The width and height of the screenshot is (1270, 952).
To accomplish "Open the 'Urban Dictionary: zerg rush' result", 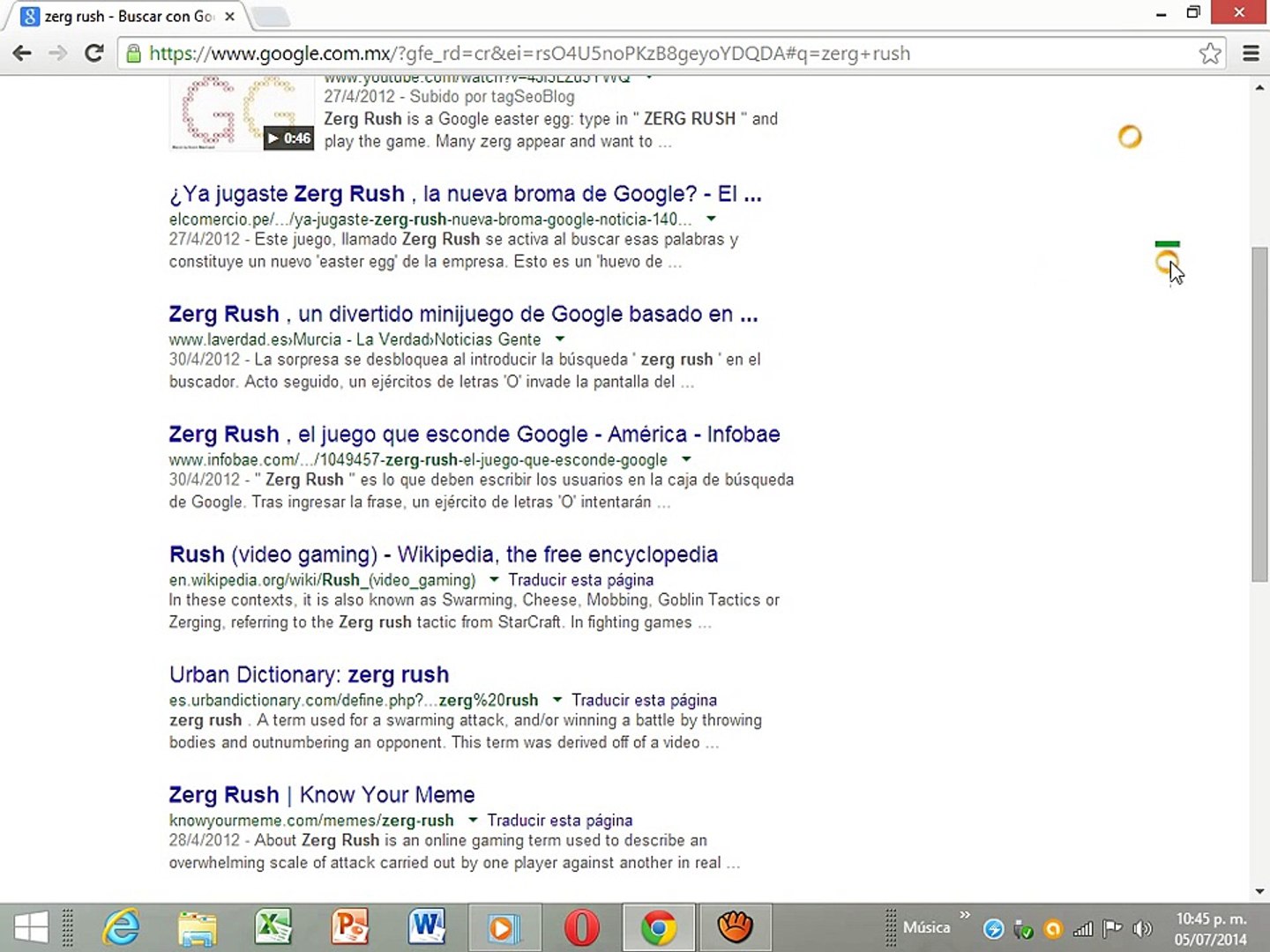I will pyautogui.click(x=310, y=674).
